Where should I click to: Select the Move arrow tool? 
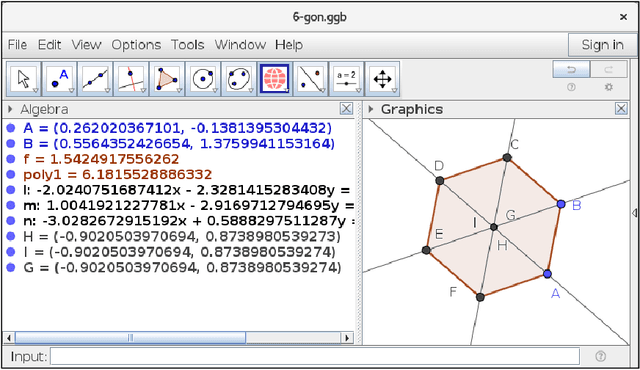click(24, 79)
